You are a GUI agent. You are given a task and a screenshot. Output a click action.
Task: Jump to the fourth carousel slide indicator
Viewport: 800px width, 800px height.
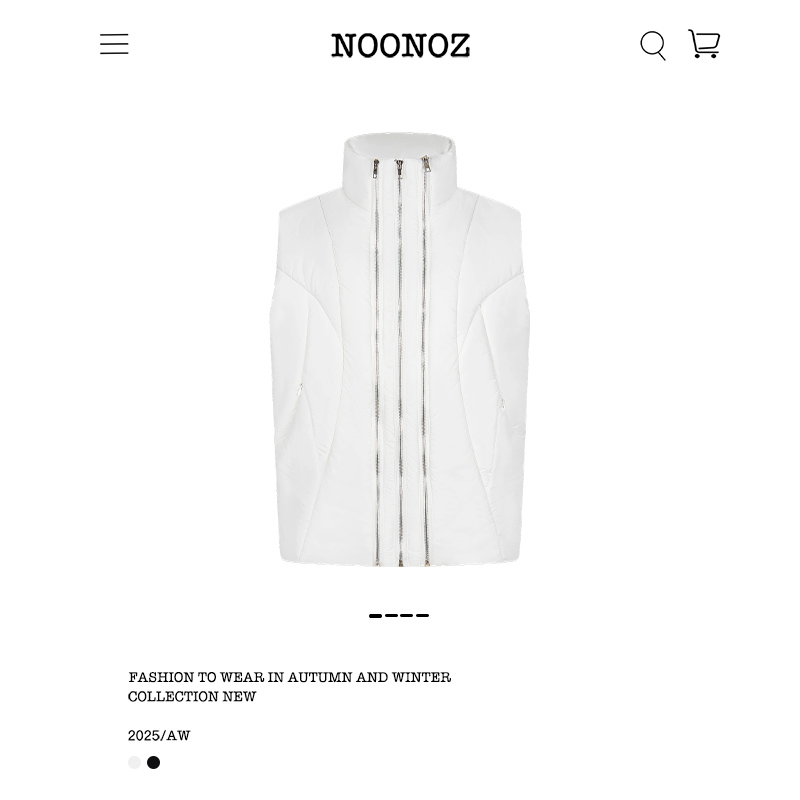tap(422, 616)
